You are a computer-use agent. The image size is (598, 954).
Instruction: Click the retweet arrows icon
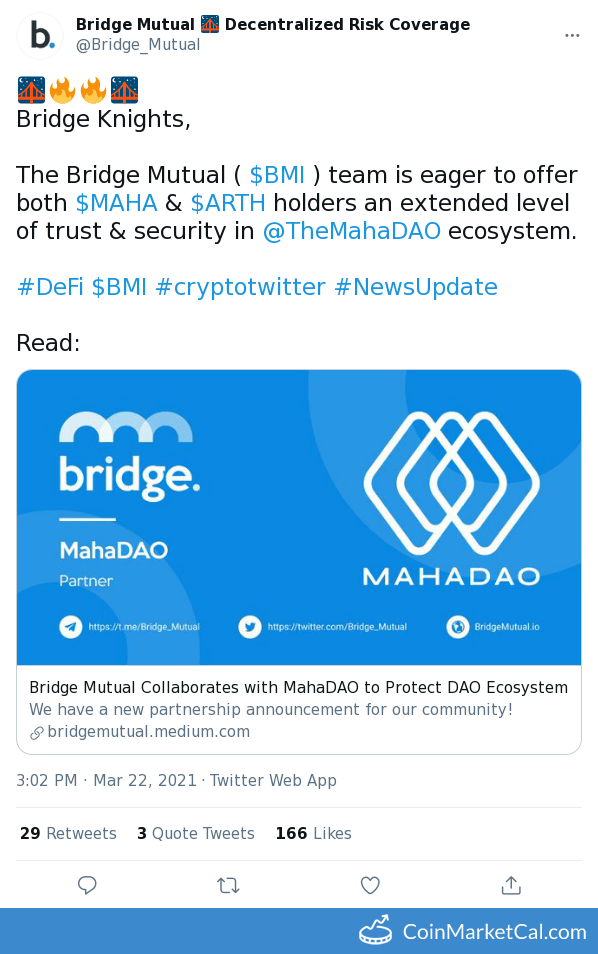point(228,885)
